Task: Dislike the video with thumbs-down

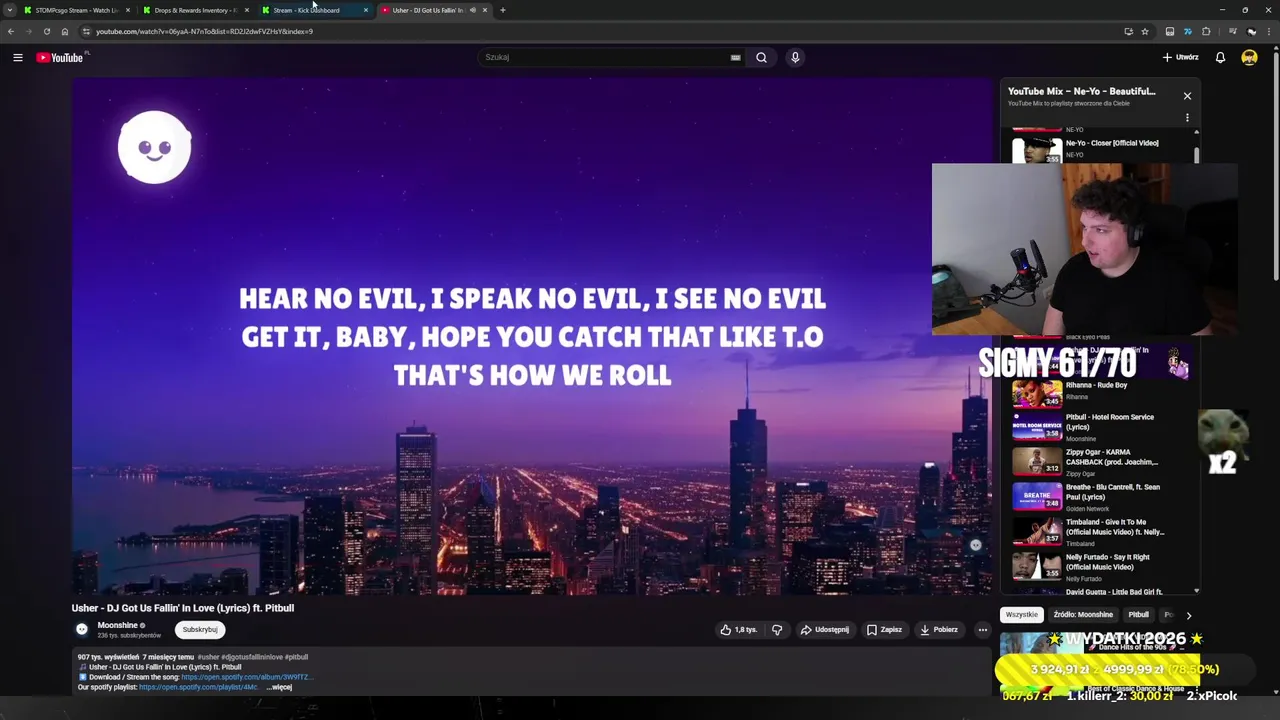Action: pos(777,630)
